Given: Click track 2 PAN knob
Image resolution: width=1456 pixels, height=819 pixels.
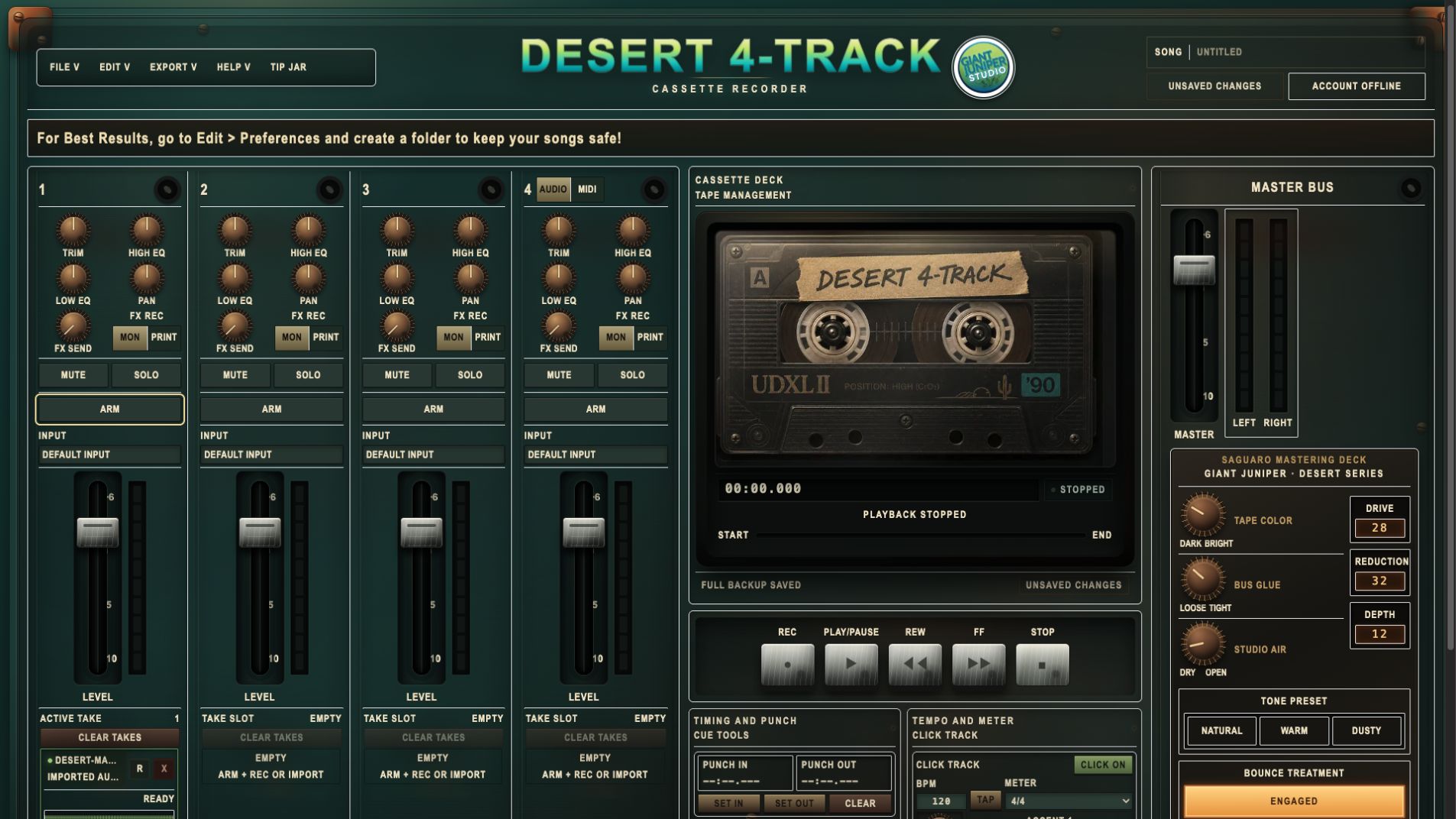Looking at the screenshot, I should pyautogui.click(x=308, y=278).
